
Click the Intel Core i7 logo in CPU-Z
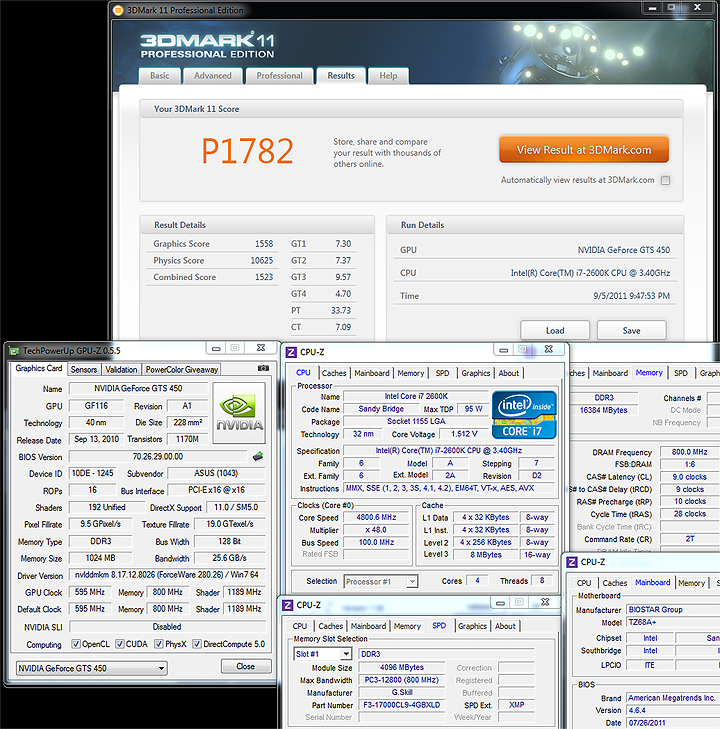(524, 415)
